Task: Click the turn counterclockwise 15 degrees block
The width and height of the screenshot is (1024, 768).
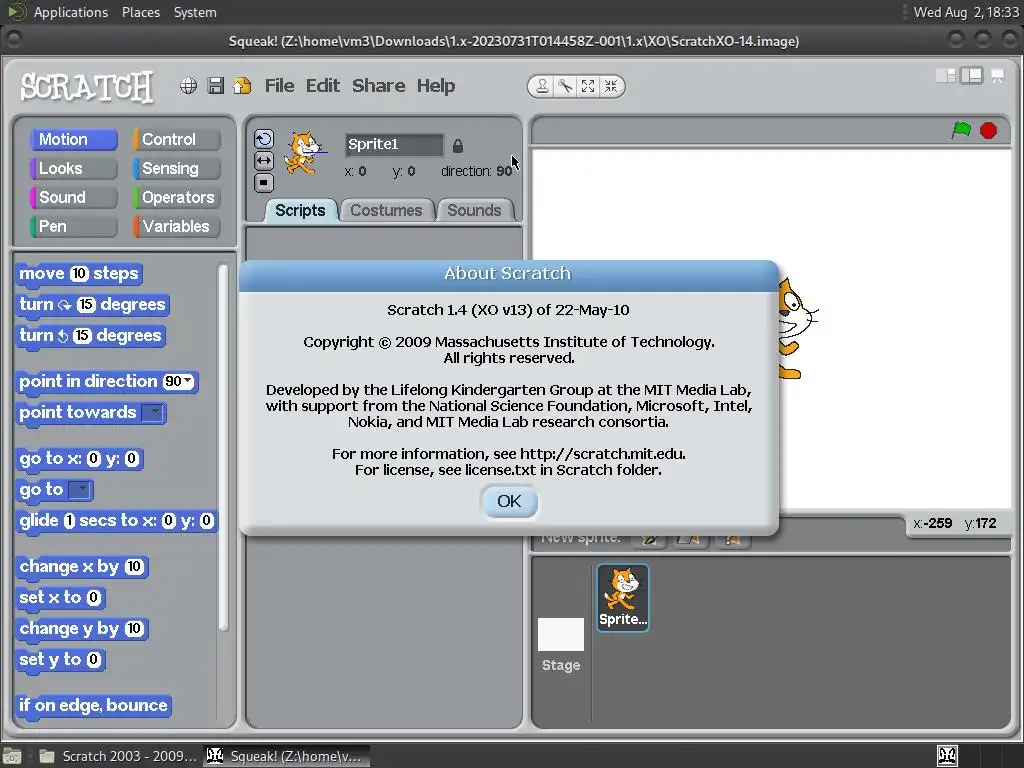Action: pos(91,336)
